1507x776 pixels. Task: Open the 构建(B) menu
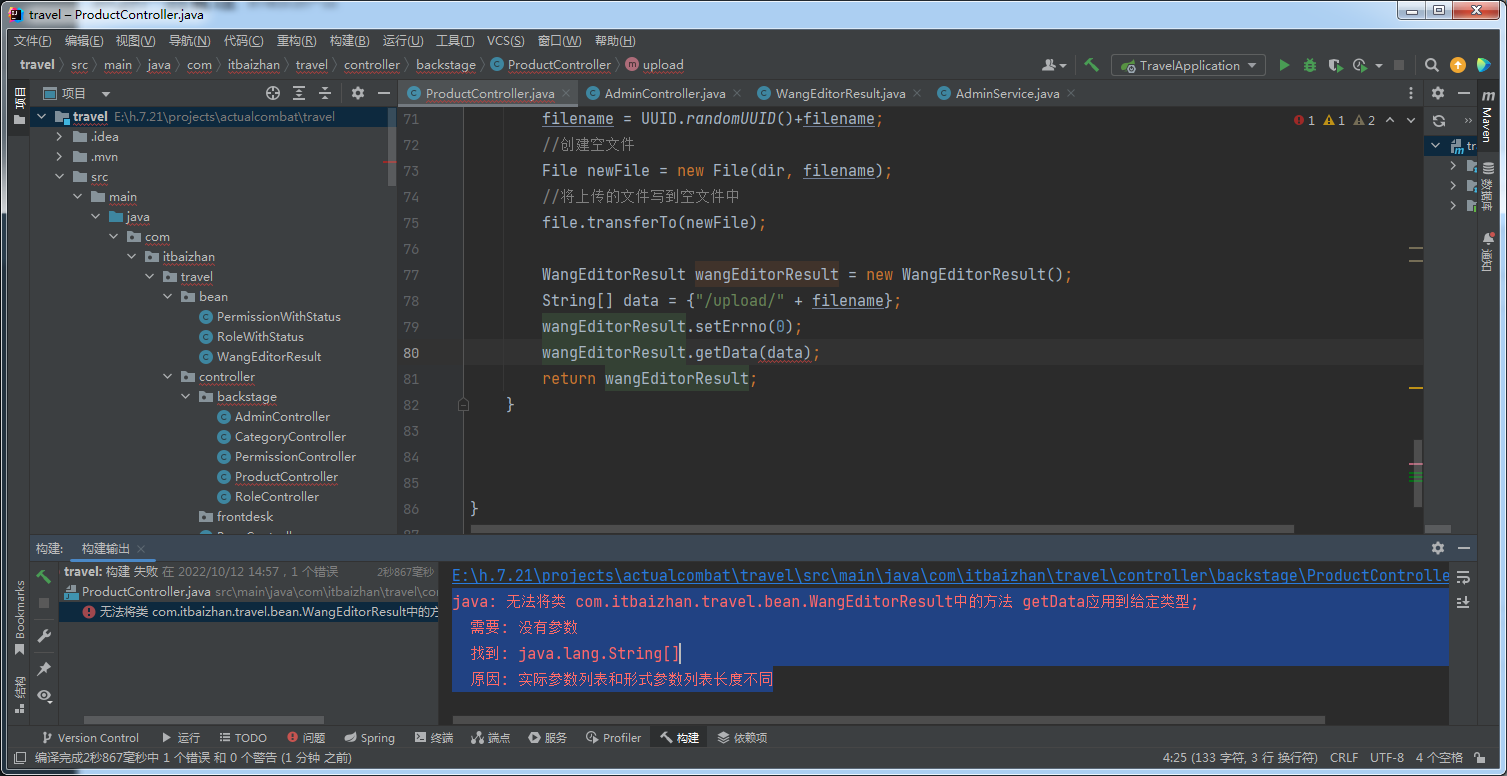(349, 41)
